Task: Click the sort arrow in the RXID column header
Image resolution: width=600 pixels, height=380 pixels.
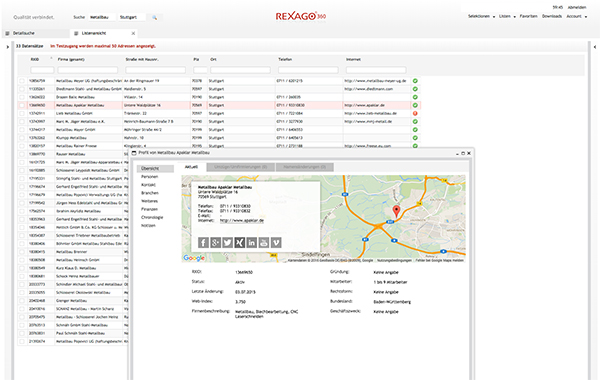Action: point(51,59)
